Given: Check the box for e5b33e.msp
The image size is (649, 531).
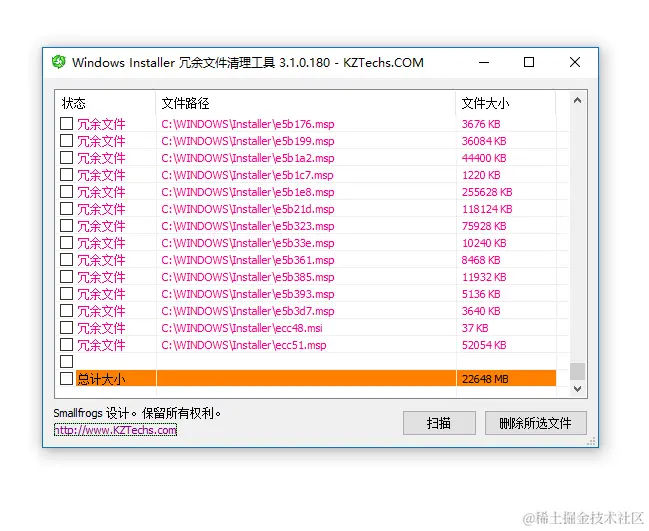Looking at the screenshot, I should pyautogui.click(x=66, y=242).
